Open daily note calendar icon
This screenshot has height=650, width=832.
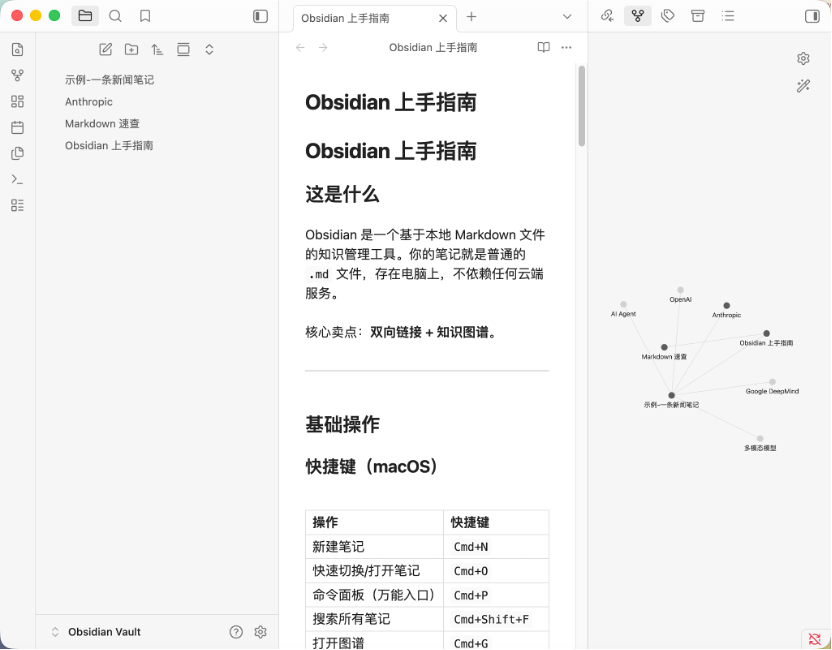18,127
